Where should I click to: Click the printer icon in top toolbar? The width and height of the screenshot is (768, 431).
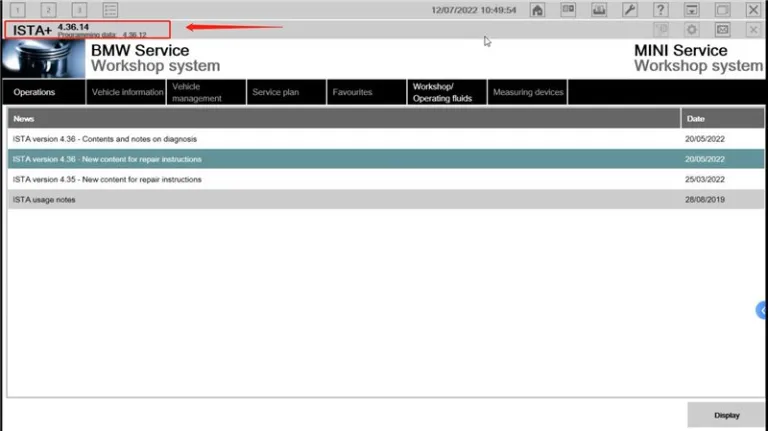click(599, 10)
